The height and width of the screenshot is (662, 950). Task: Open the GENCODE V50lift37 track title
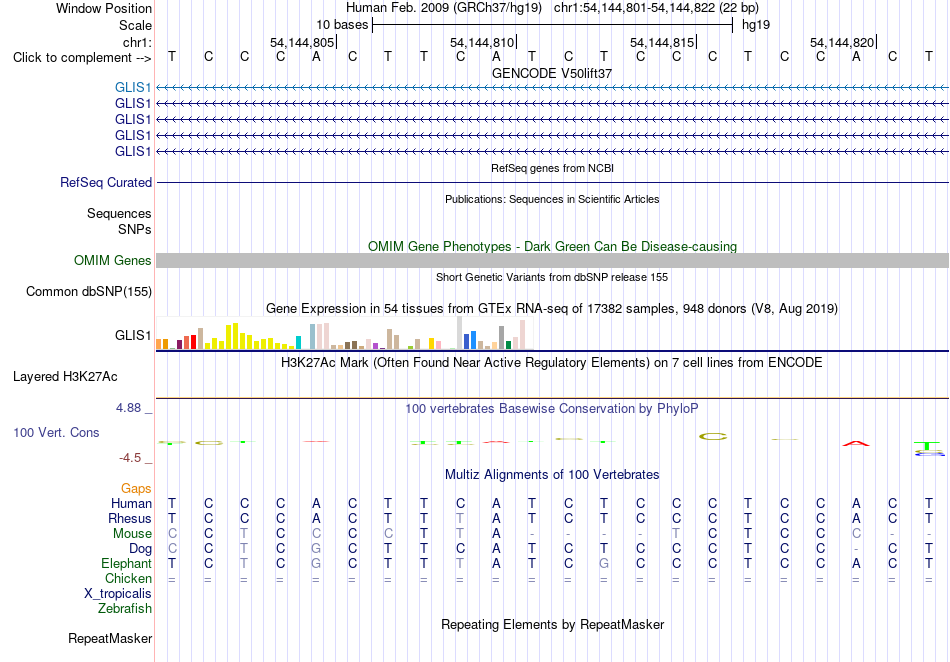(552, 73)
